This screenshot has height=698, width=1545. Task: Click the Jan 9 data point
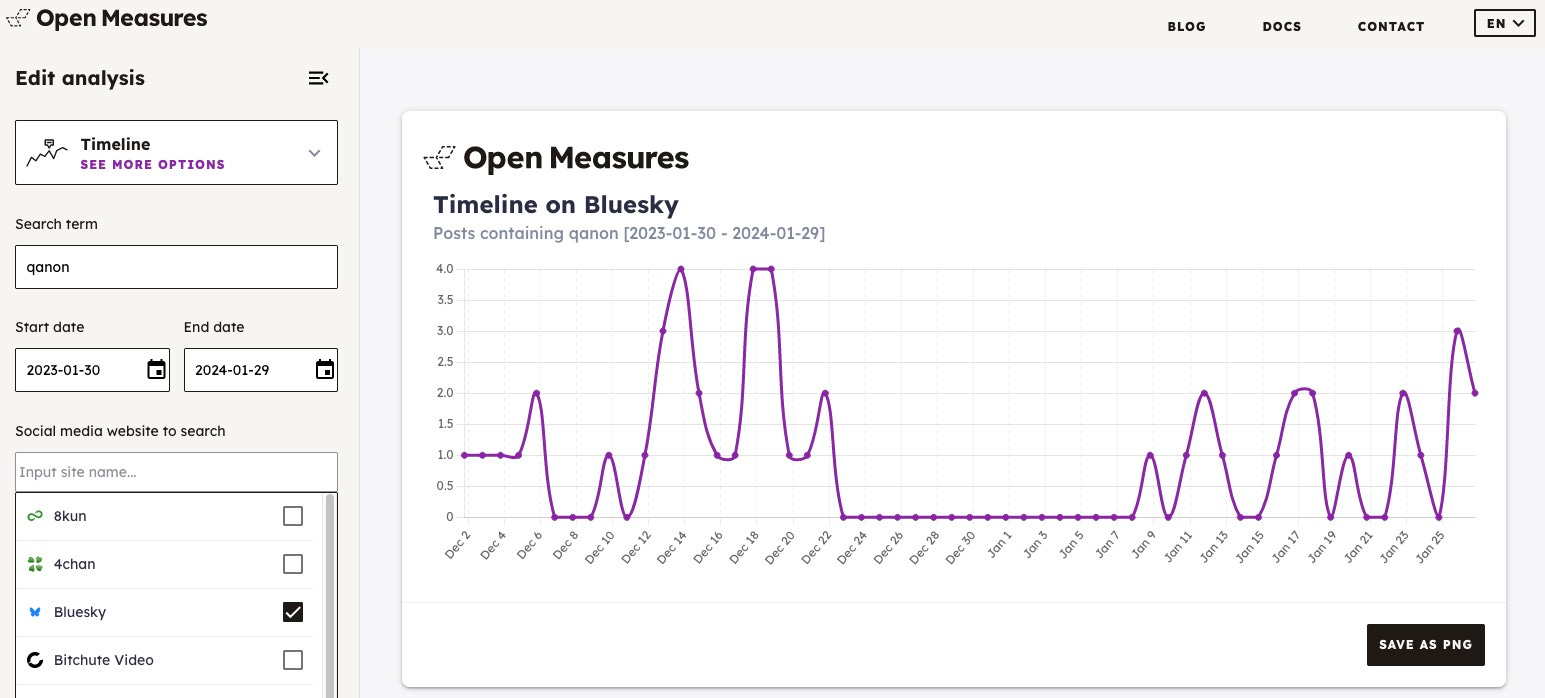[x=1150, y=455]
